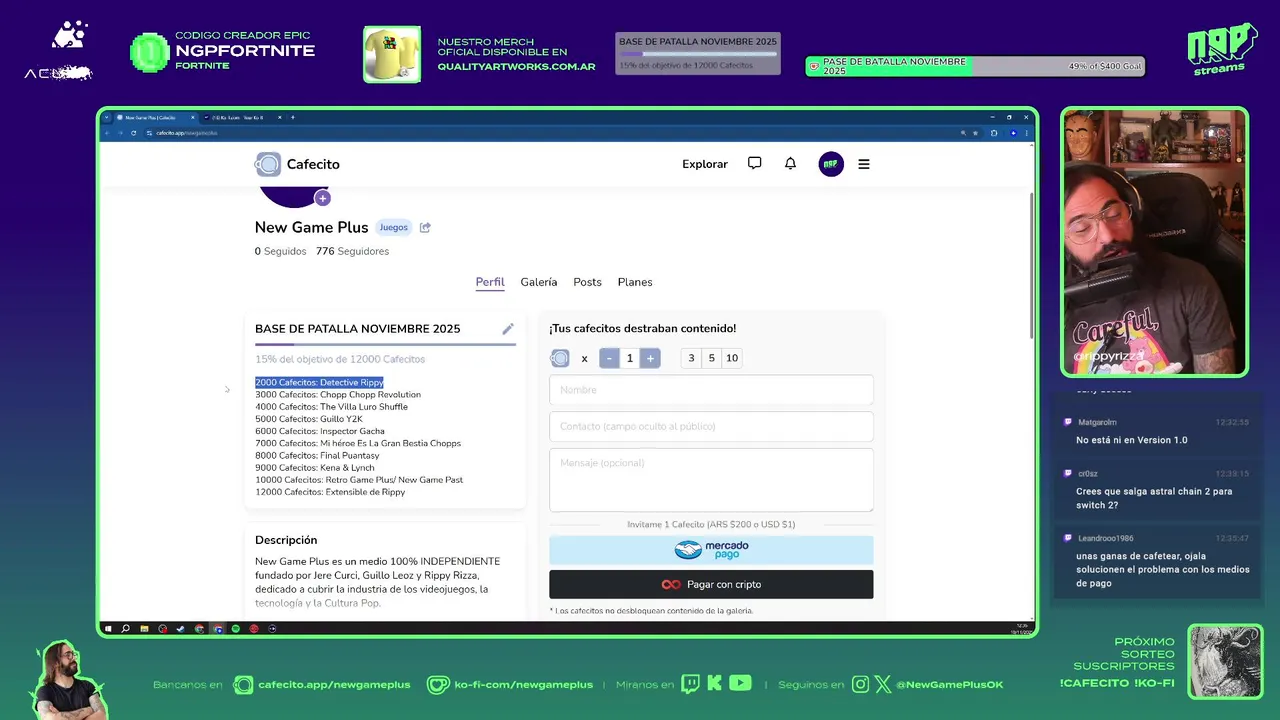
Task: Open the Explorar link
Action: [705, 164]
